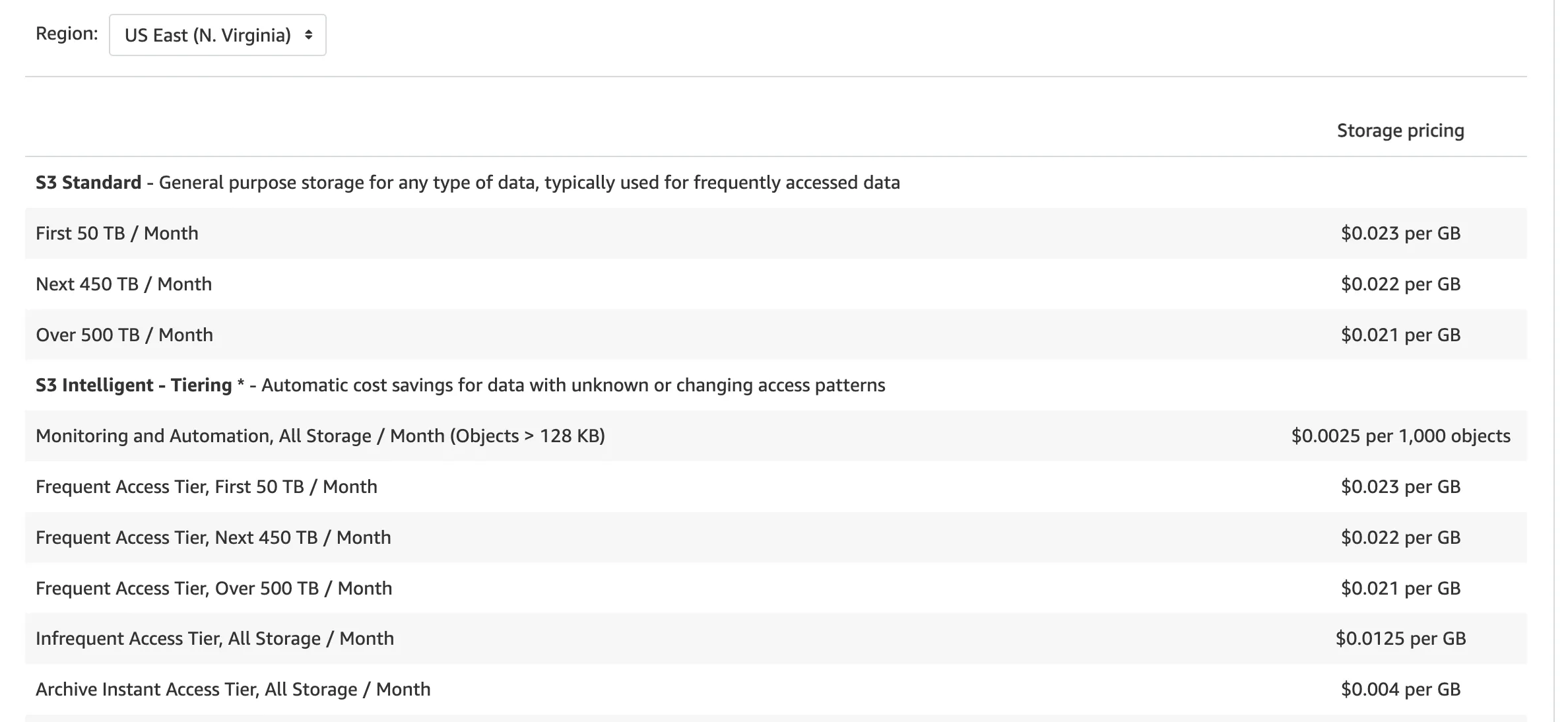This screenshot has width=1568, height=722.
Task: Click the Over 500 TB / Month row
Action: (124, 335)
